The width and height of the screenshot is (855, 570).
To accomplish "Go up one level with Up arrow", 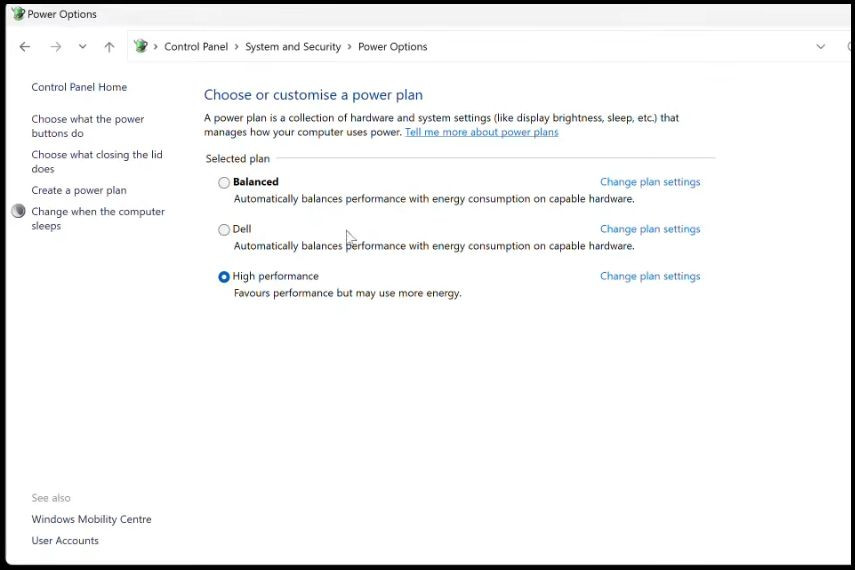I will [109, 47].
